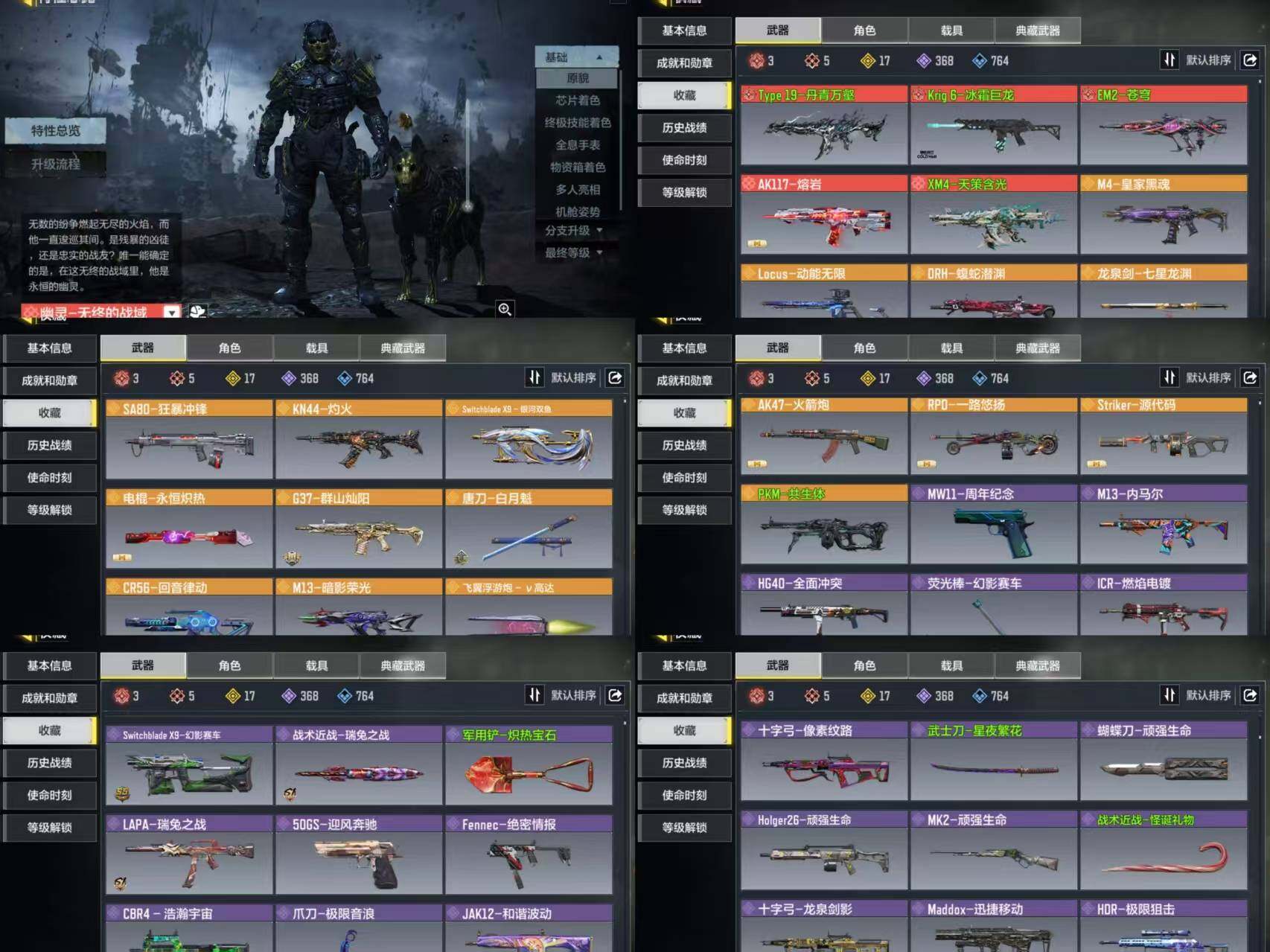Open 默认排序 sort dropdown above 军用铲-炽热宝石
Screen dimensions: 1270x952
coord(573,695)
